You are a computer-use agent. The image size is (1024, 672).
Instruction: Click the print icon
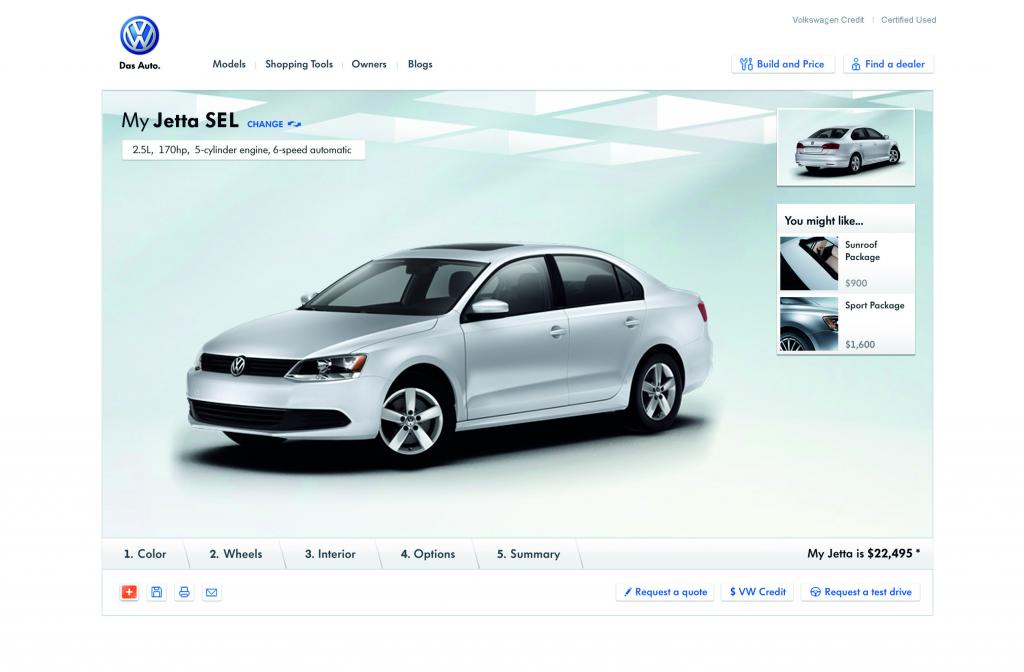(184, 592)
